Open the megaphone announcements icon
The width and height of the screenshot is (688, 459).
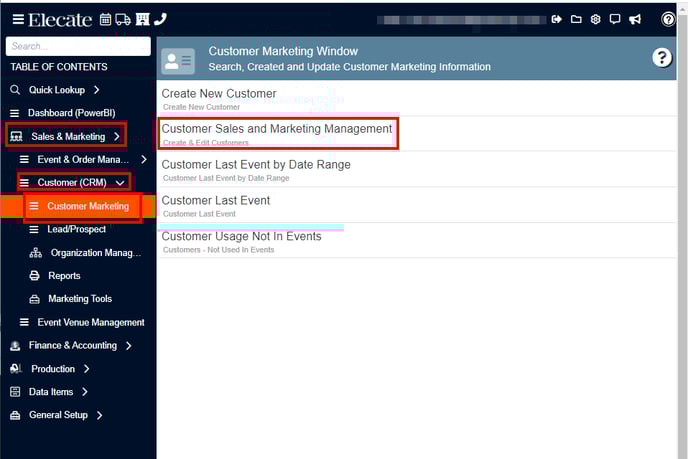(635, 19)
